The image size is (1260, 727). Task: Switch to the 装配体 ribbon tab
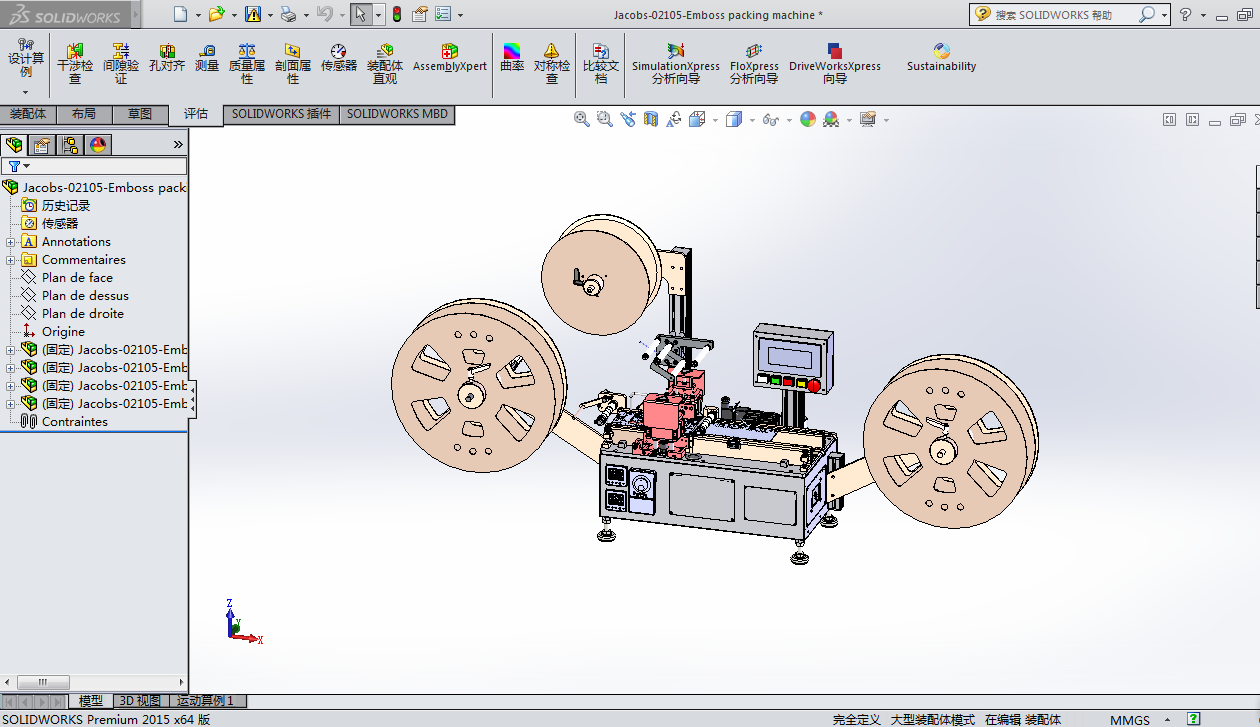pos(28,114)
